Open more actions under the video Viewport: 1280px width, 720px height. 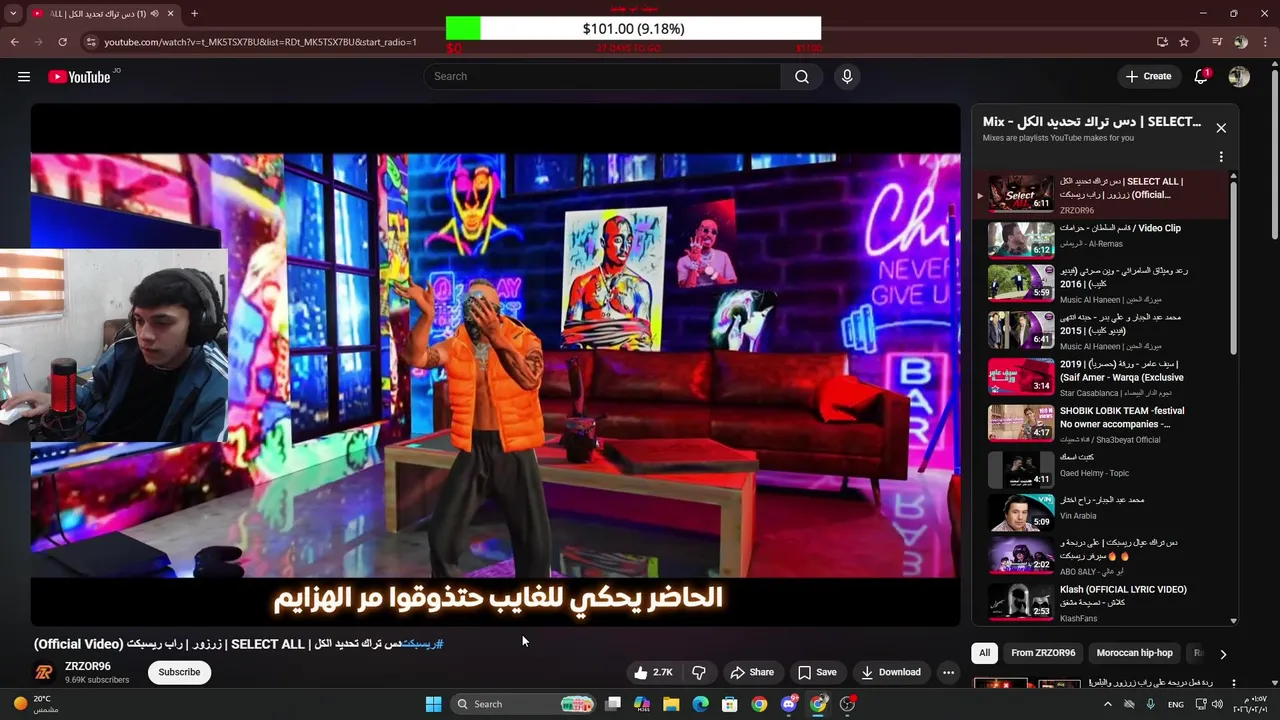pos(948,672)
